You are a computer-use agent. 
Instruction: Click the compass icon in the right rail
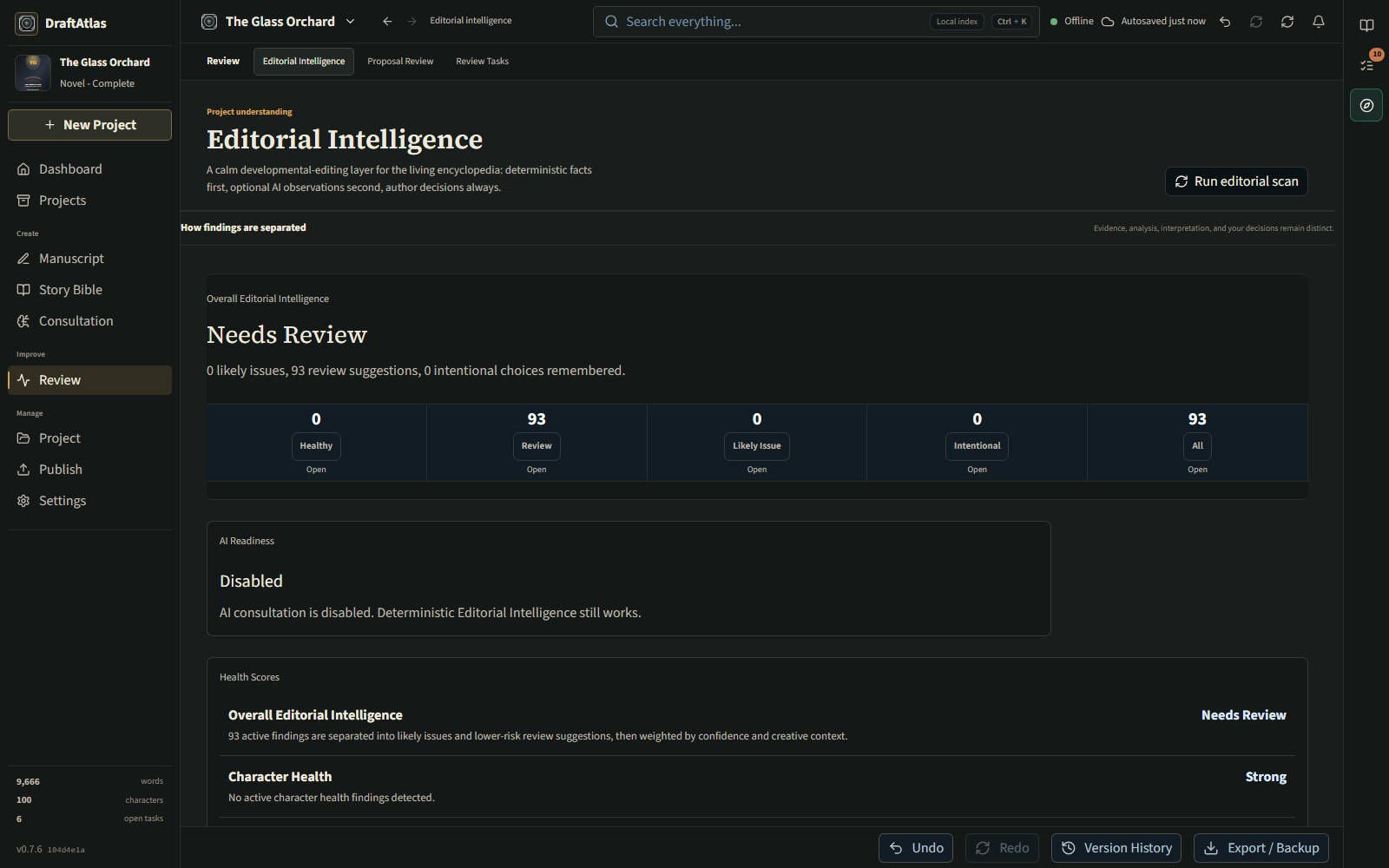[1366, 105]
